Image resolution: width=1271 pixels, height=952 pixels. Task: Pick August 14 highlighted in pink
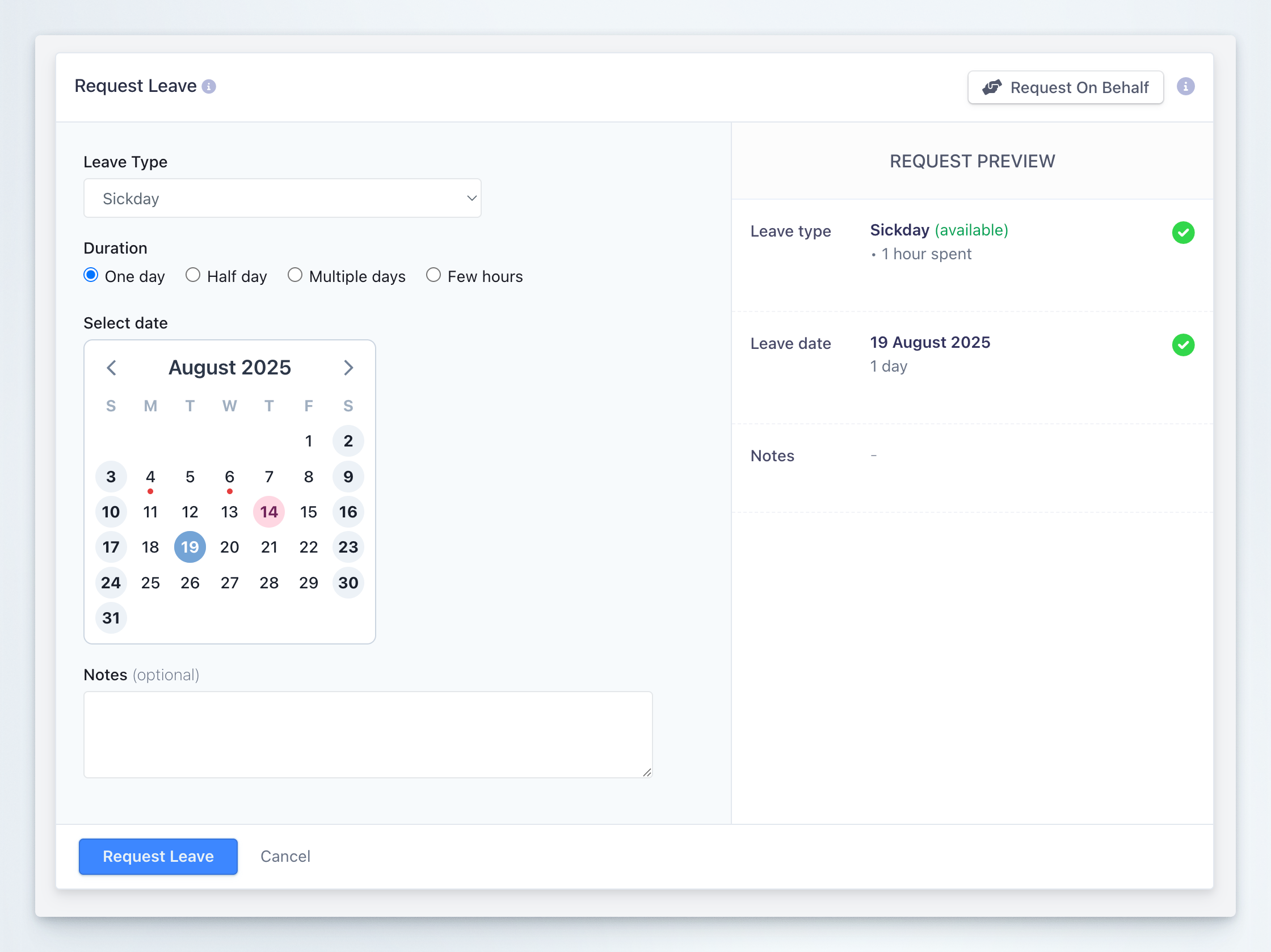tap(269, 512)
